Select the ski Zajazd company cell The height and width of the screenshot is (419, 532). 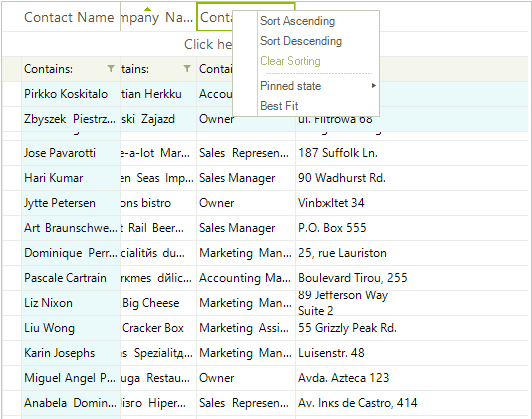[x=158, y=119]
